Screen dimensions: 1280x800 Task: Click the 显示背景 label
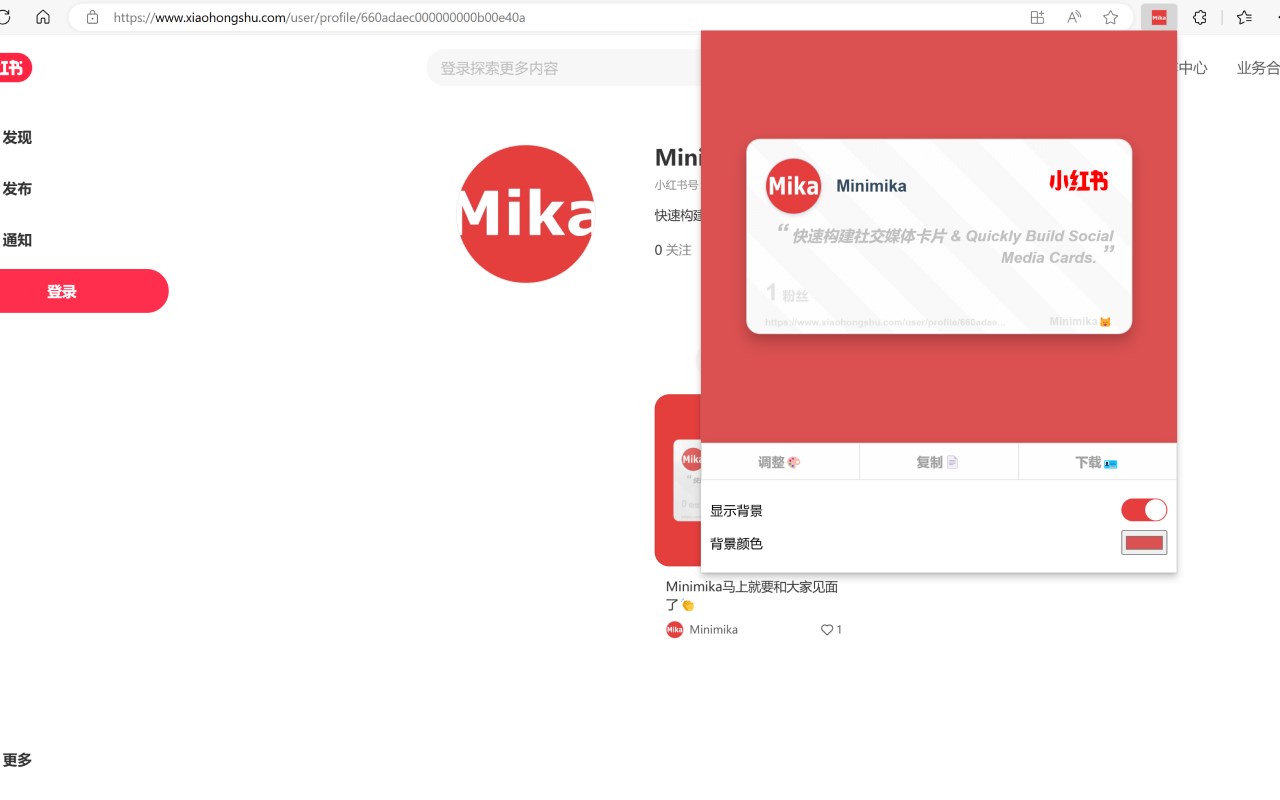(x=736, y=511)
